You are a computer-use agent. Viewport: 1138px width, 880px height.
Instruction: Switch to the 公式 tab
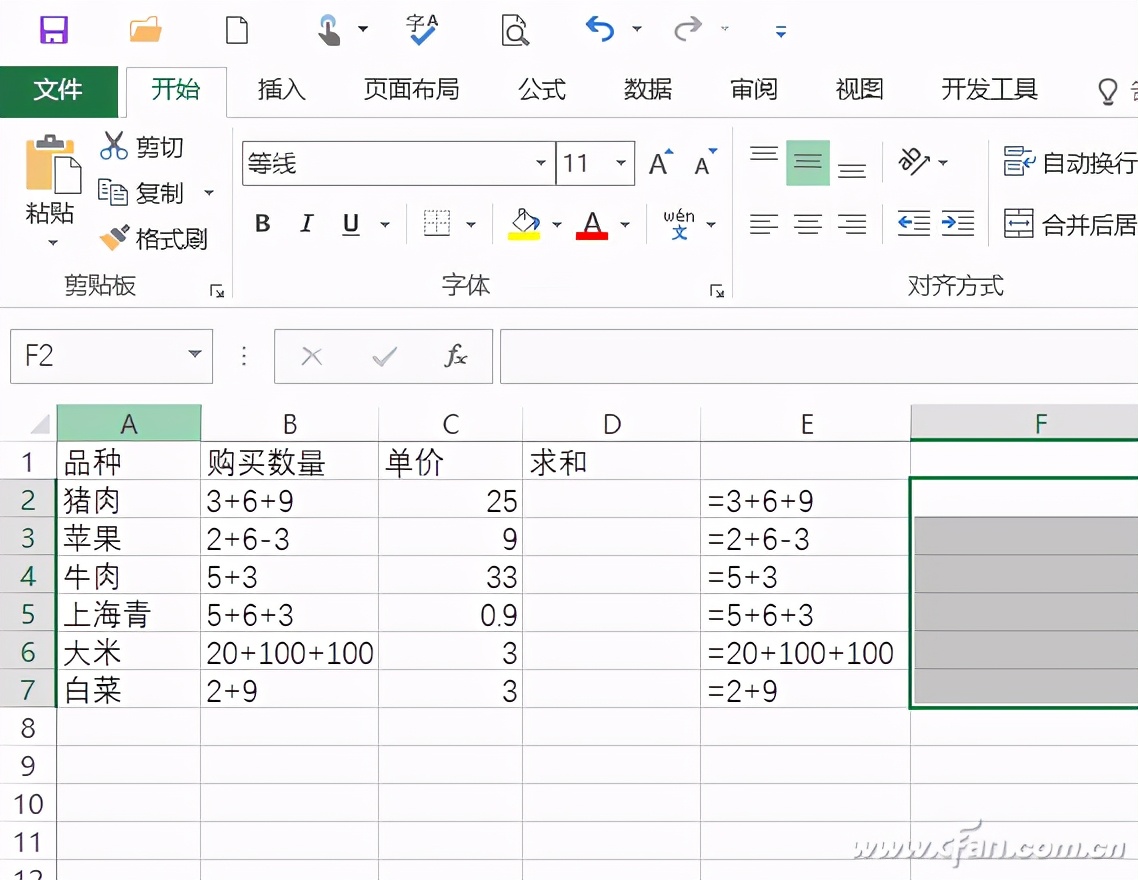coord(541,90)
